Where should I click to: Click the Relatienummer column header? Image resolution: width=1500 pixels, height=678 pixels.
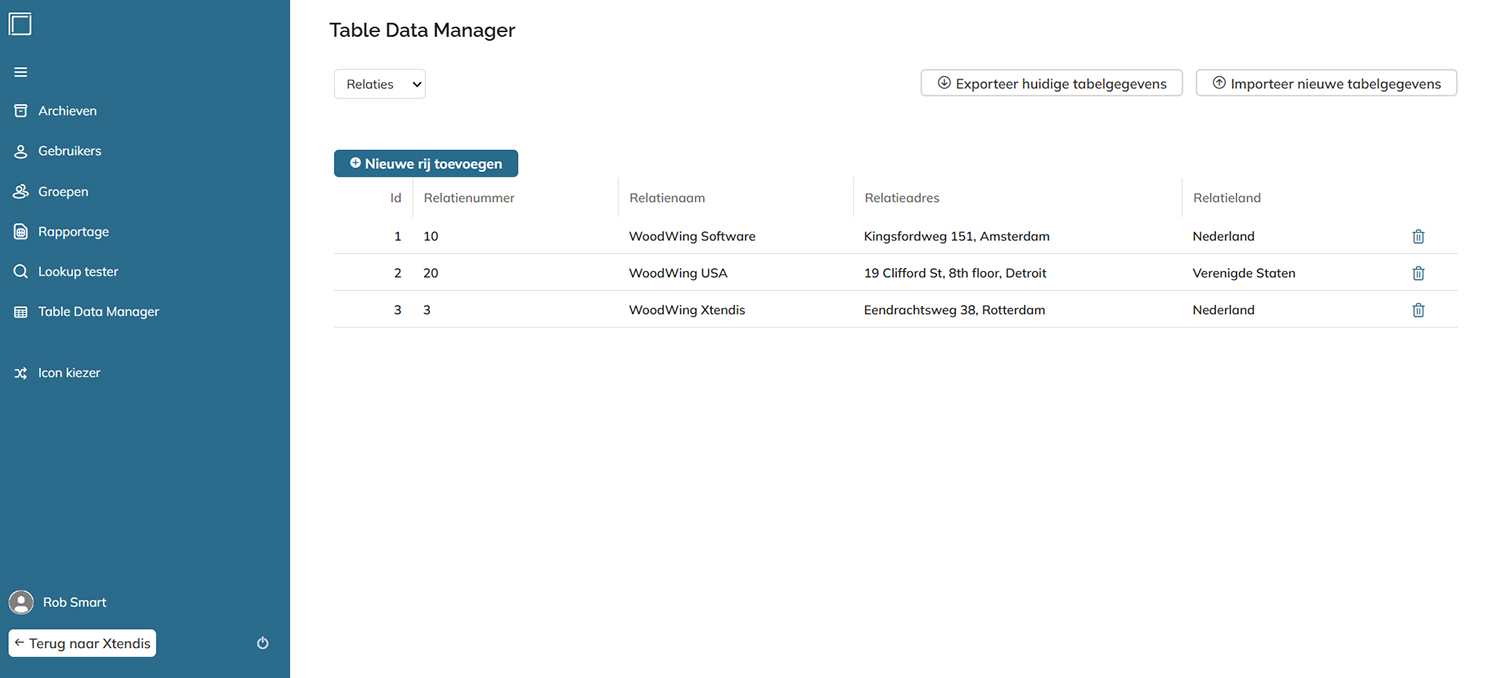point(469,198)
